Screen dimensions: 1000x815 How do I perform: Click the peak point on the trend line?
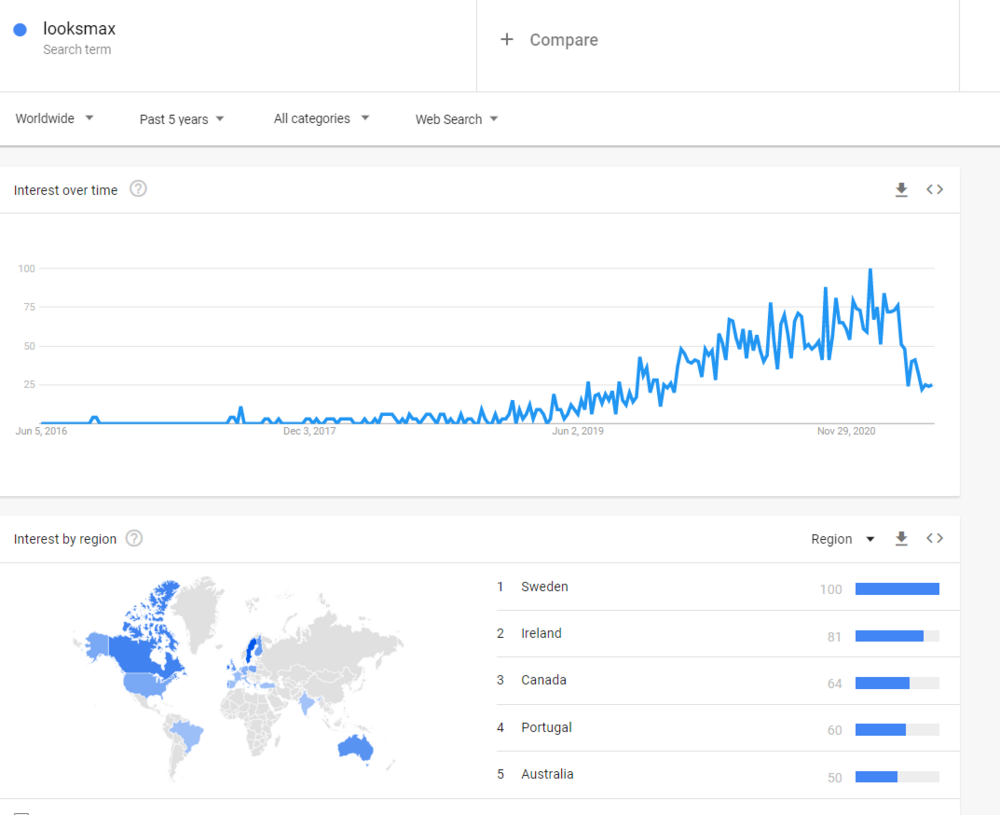(x=870, y=270)
